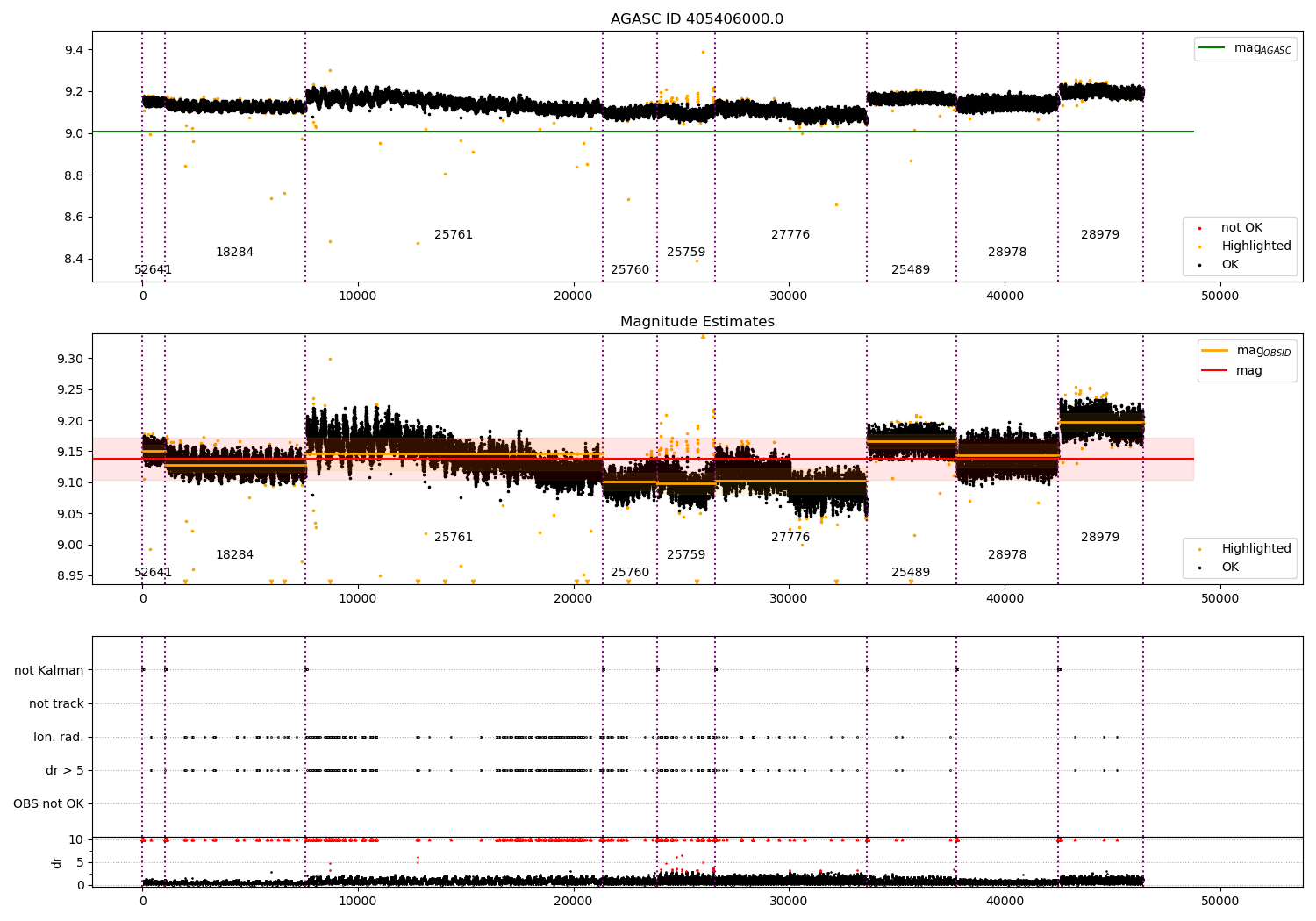Click the 'dr > 5' axis label
Image resolution: width=1316 pixels, height=921 pixels.
tap(65, 771)
